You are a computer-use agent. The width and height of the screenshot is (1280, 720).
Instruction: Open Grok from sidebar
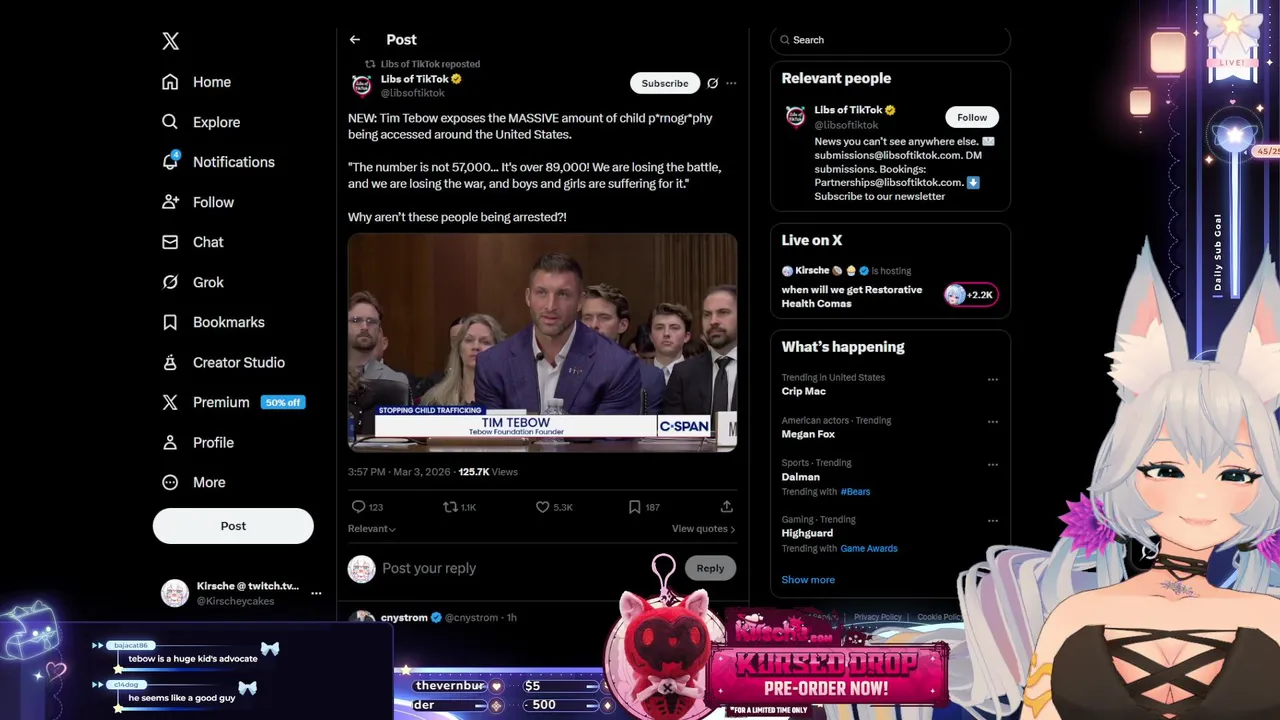coord(193,282)
